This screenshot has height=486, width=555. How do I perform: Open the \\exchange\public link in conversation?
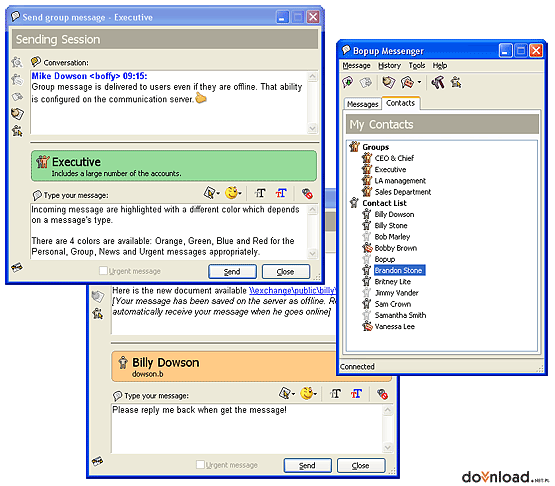pyautogui.click(x=292, y=291)
